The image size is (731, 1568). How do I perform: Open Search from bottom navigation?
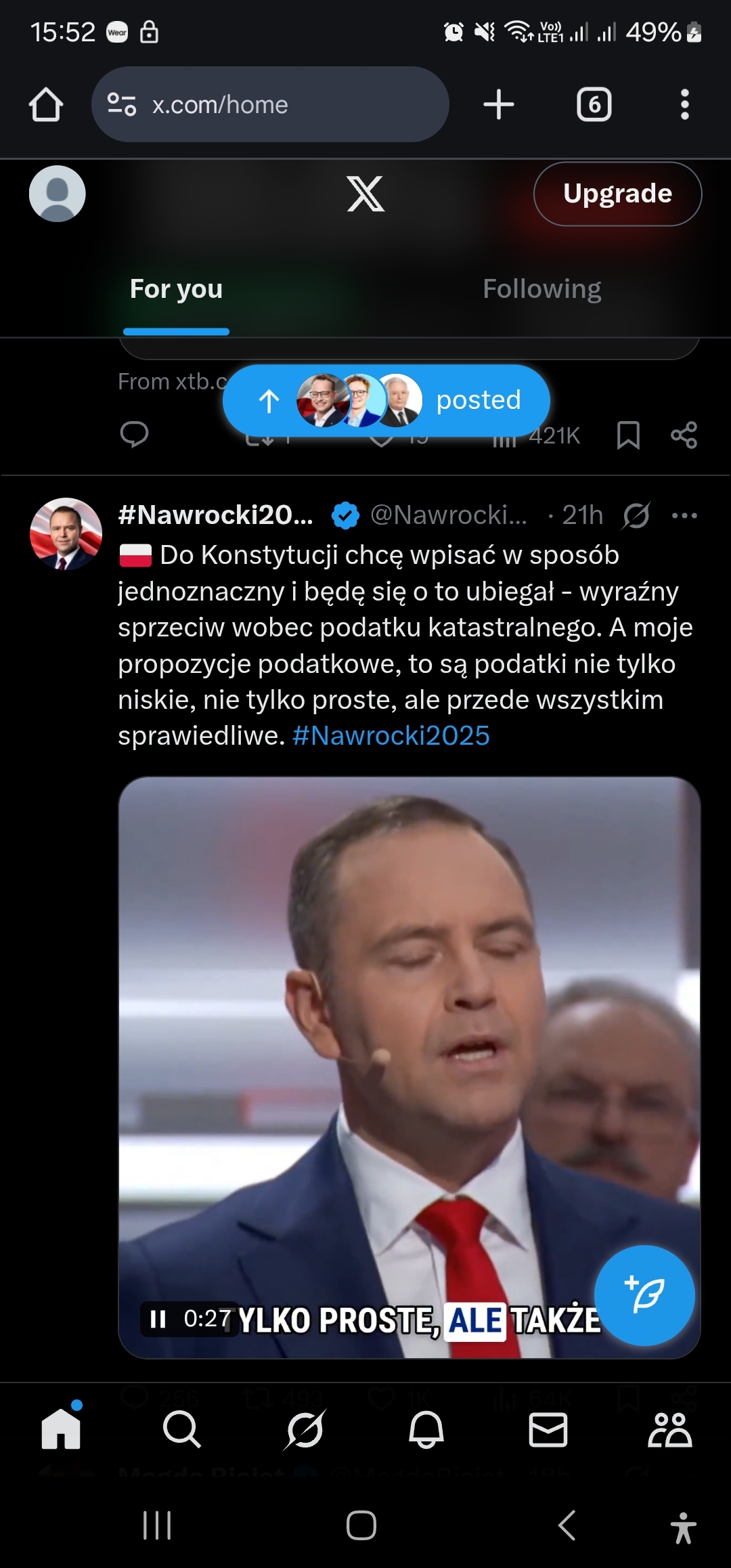click(x=182, y=1430)
